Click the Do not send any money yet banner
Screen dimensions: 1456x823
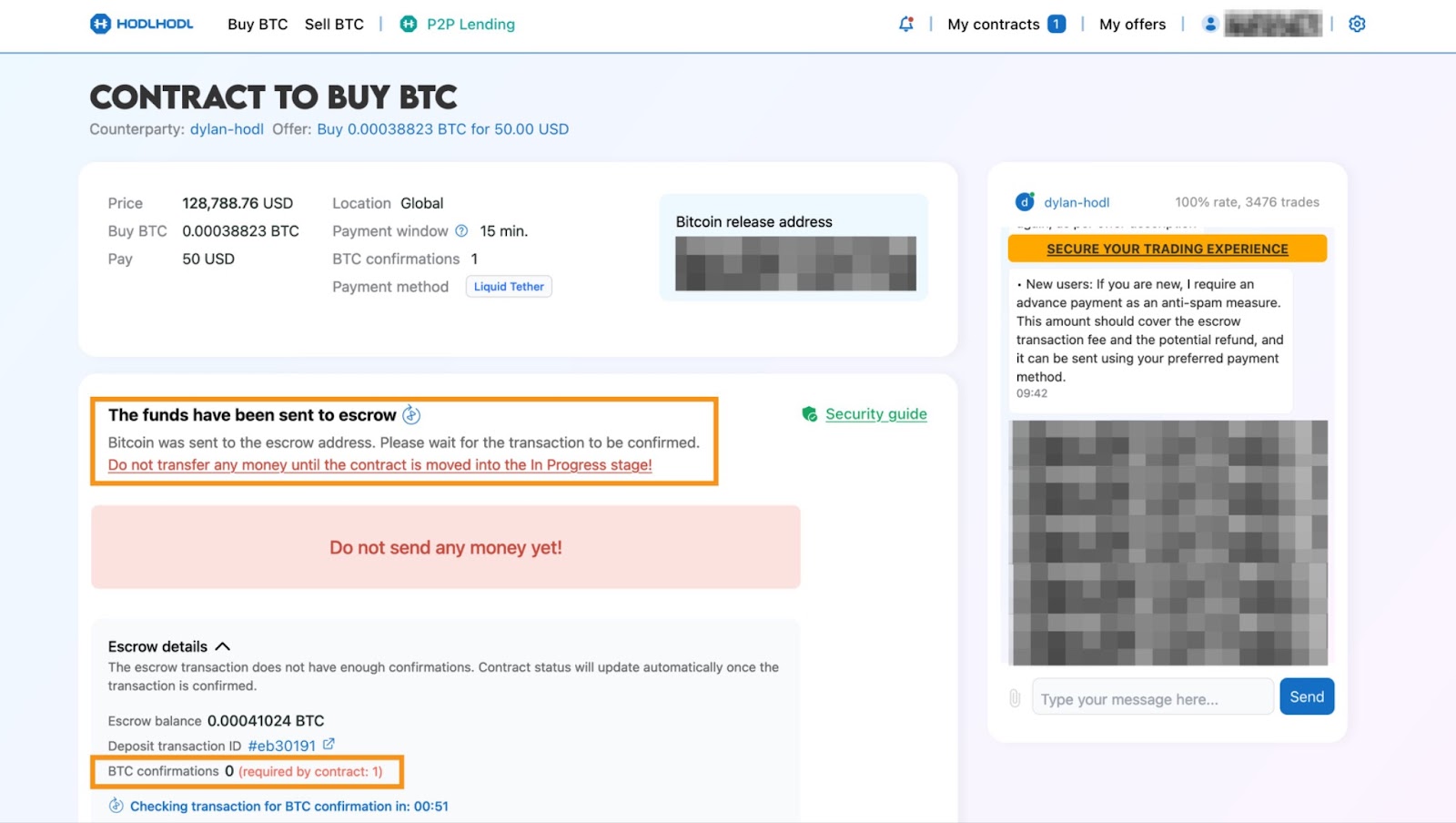tap(445, 547)
